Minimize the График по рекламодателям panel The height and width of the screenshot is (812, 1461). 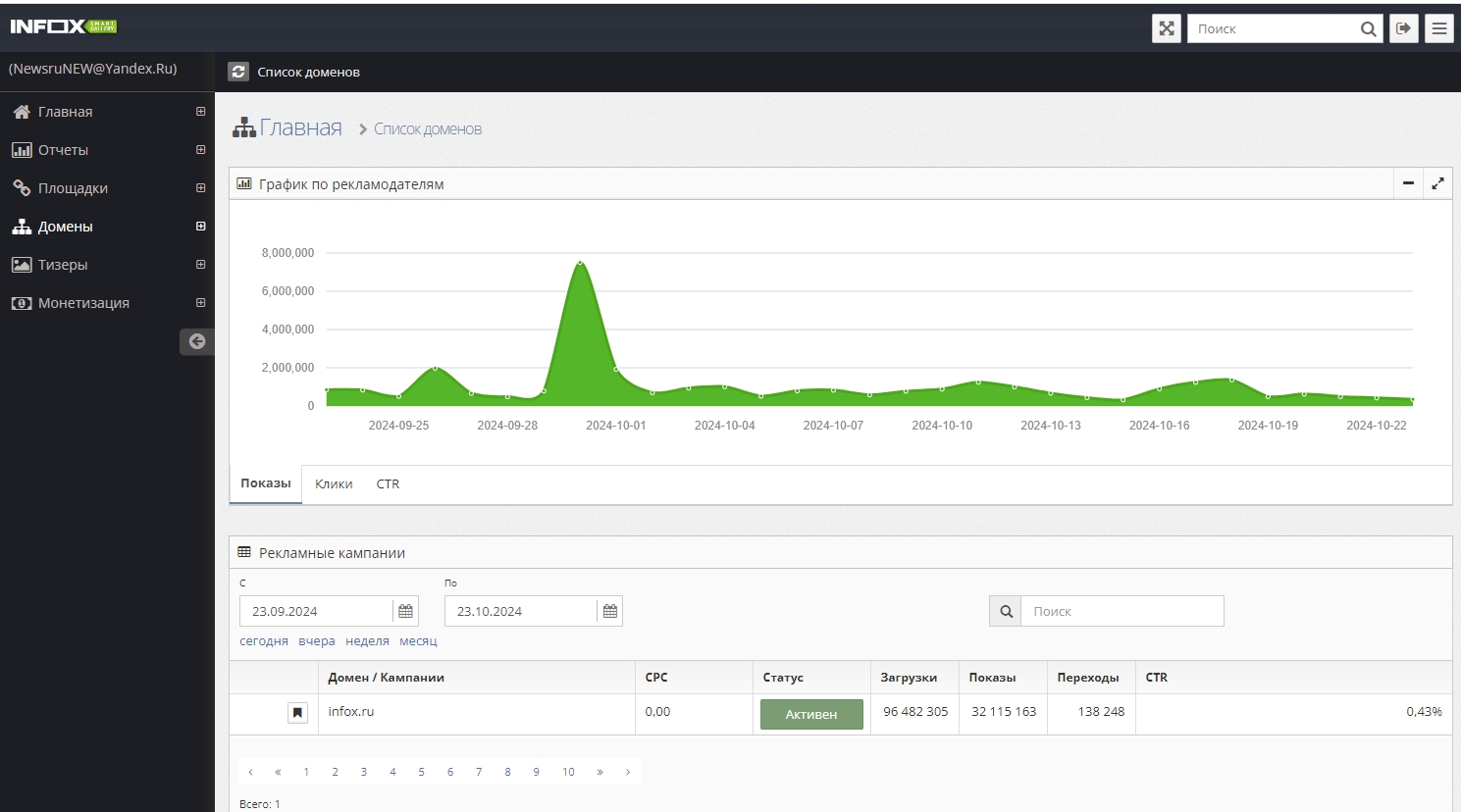1408,183
